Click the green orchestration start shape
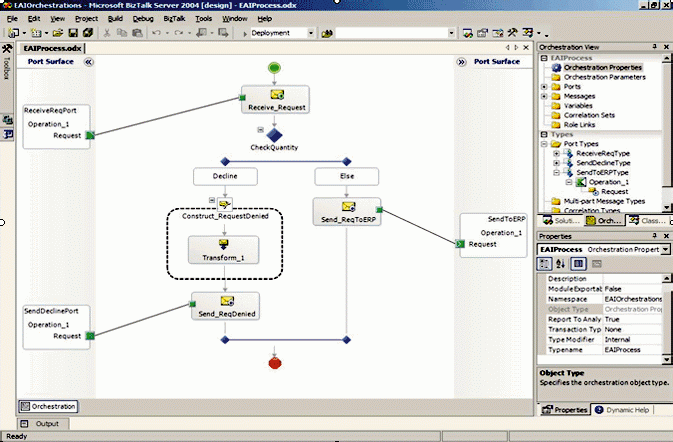The image size is (673, 442). point(275,67)
